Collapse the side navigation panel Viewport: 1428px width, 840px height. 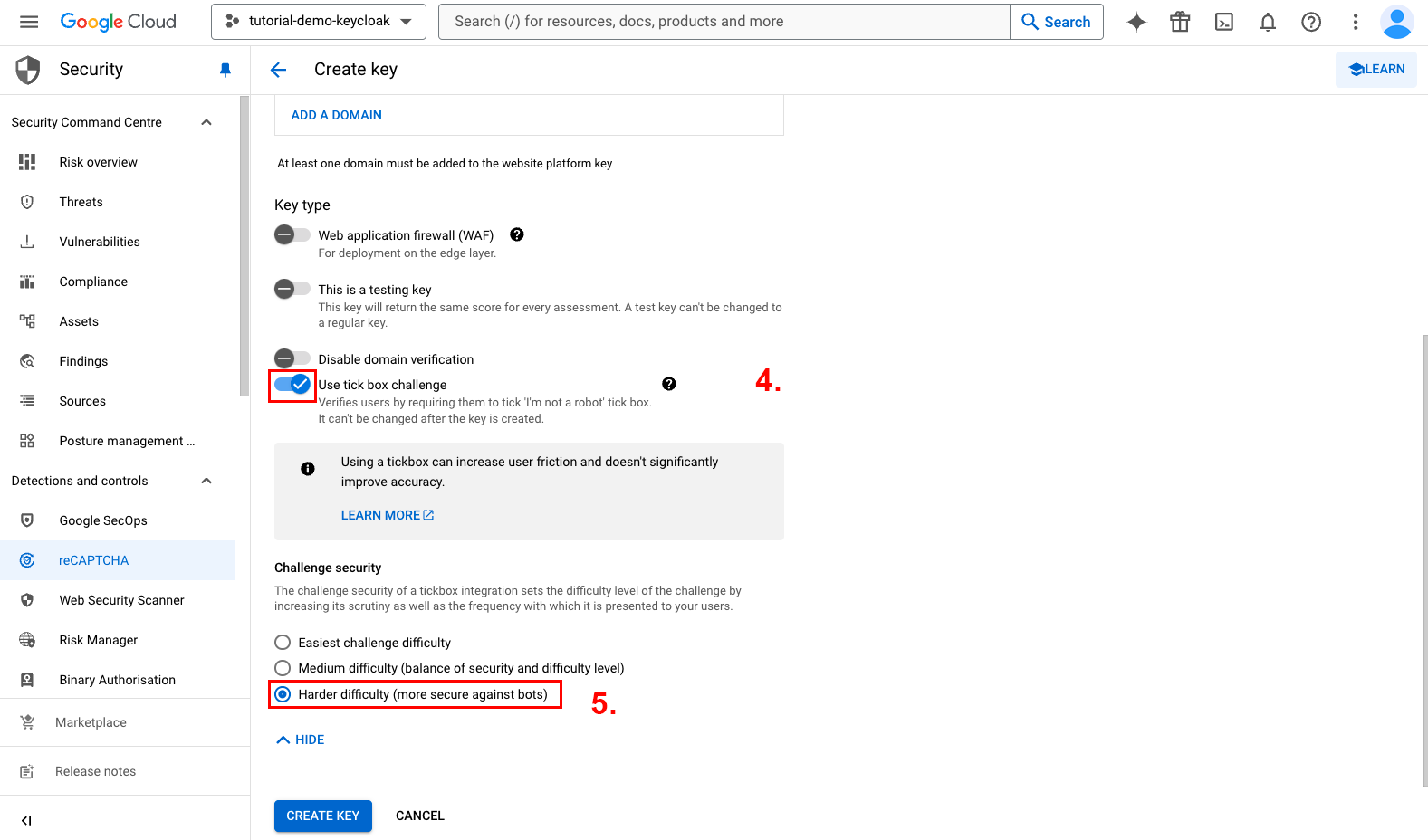point(26,821)
